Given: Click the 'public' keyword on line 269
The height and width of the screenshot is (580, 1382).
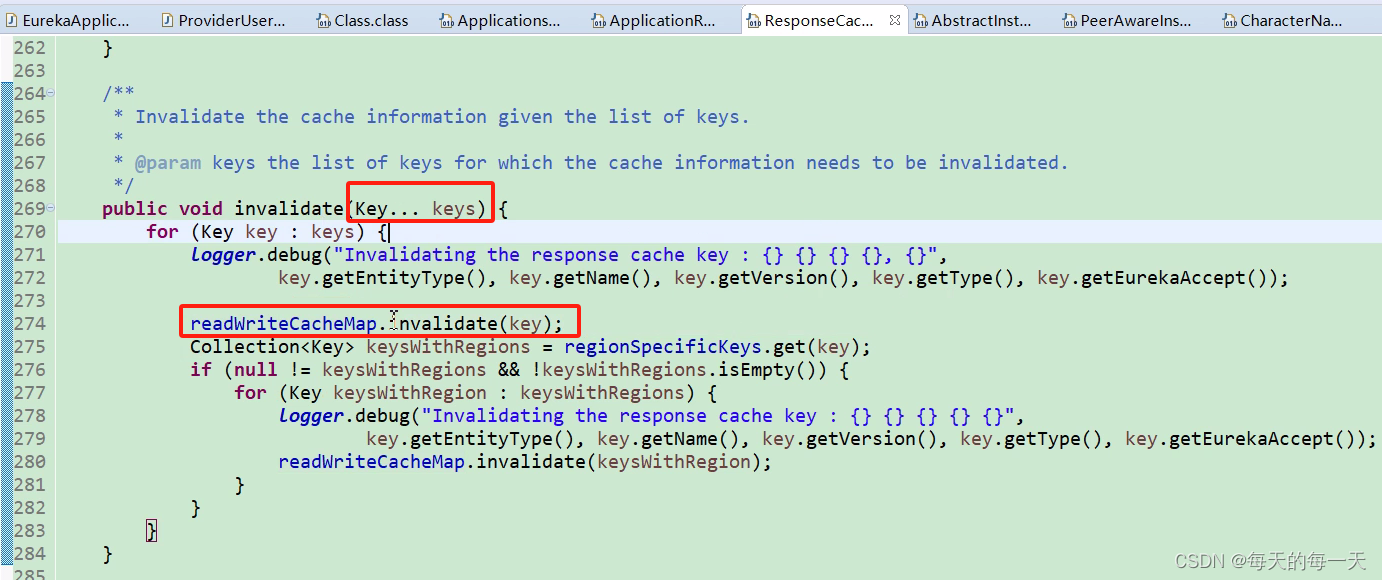Looking at the screenshot, I should tap(135, 208).
